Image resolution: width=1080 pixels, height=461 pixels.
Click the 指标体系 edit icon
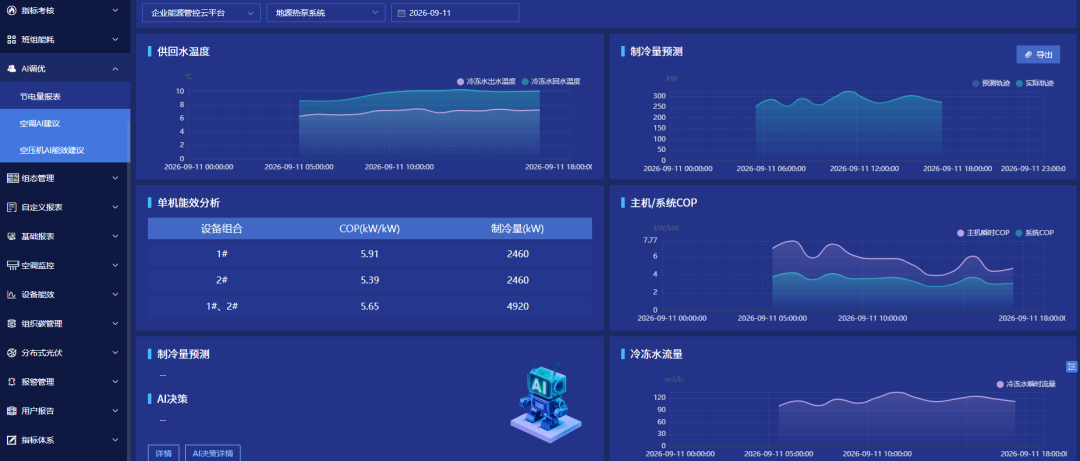point(12,440)
